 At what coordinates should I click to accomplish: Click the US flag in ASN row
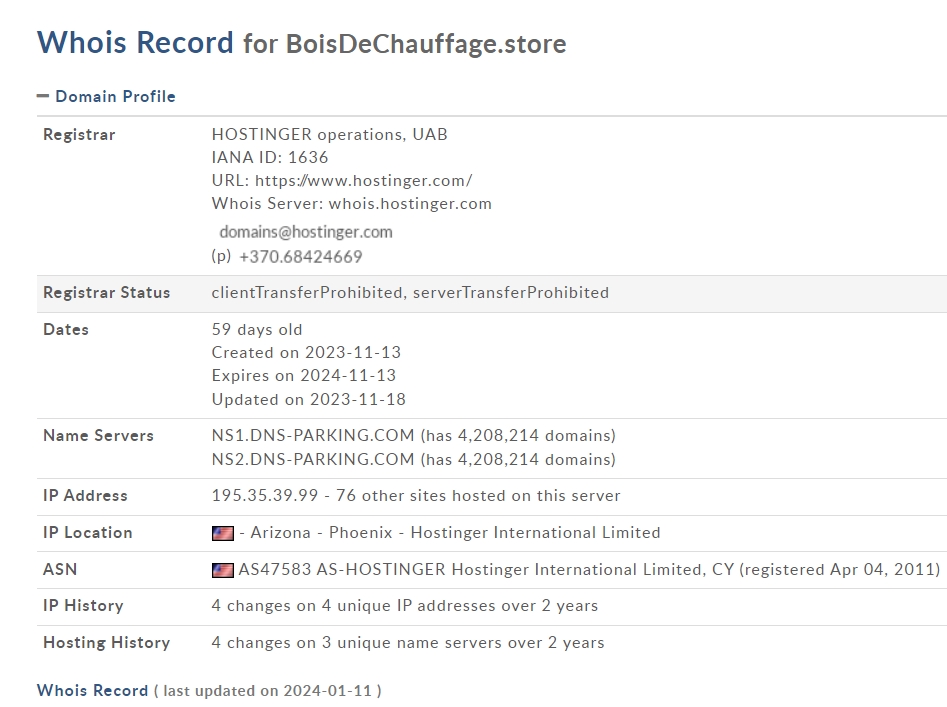pyautogui.click(x=223, y=570)
